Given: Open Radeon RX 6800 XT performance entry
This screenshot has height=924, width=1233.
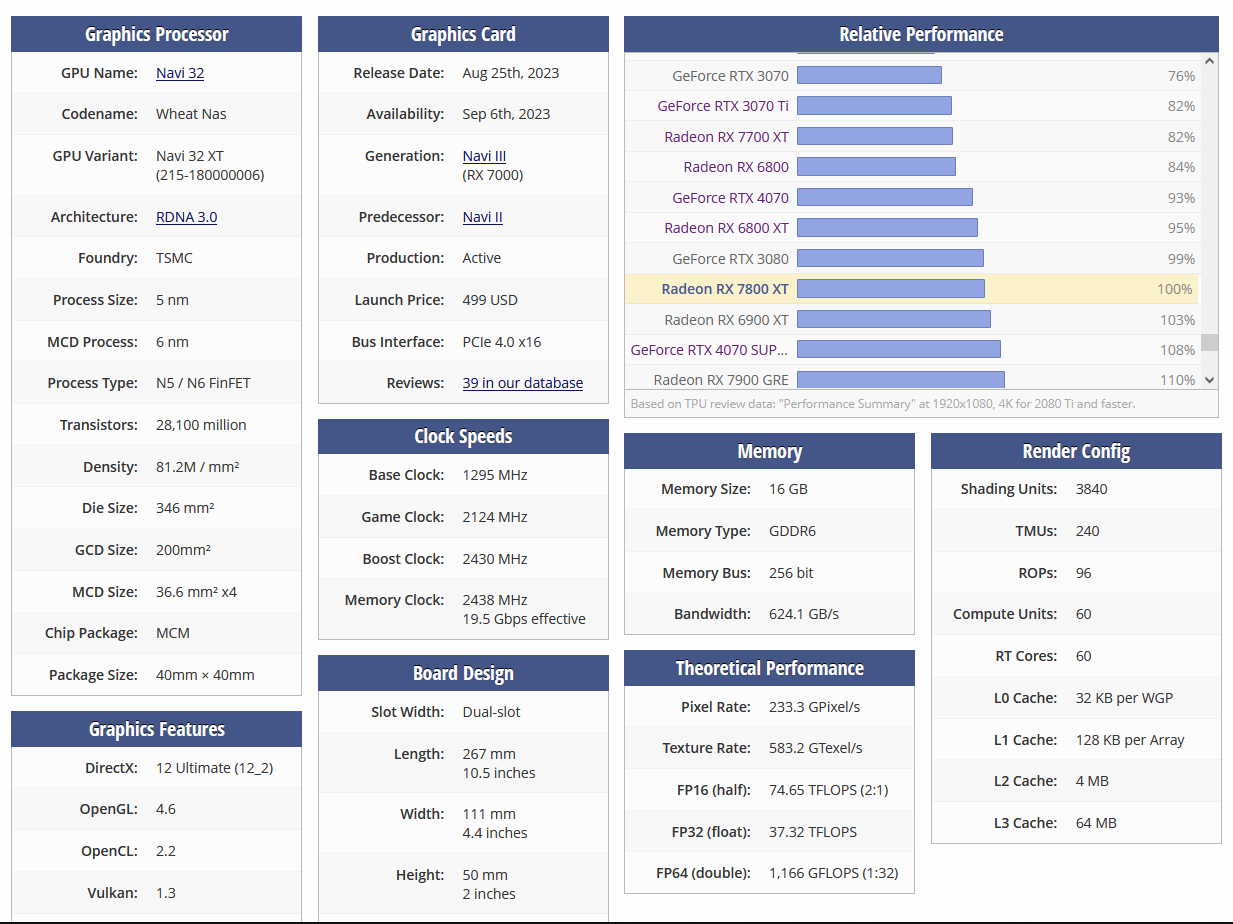Looking at the screenshot, I should [726, 228].
